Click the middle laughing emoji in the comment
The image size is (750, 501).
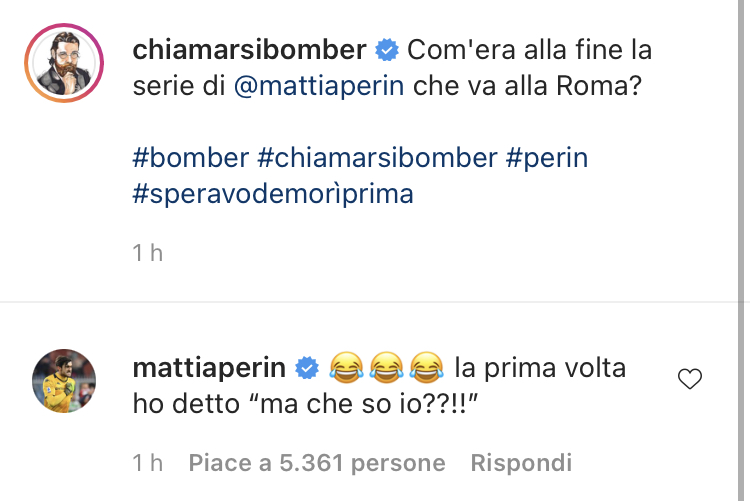coord(385,368)
